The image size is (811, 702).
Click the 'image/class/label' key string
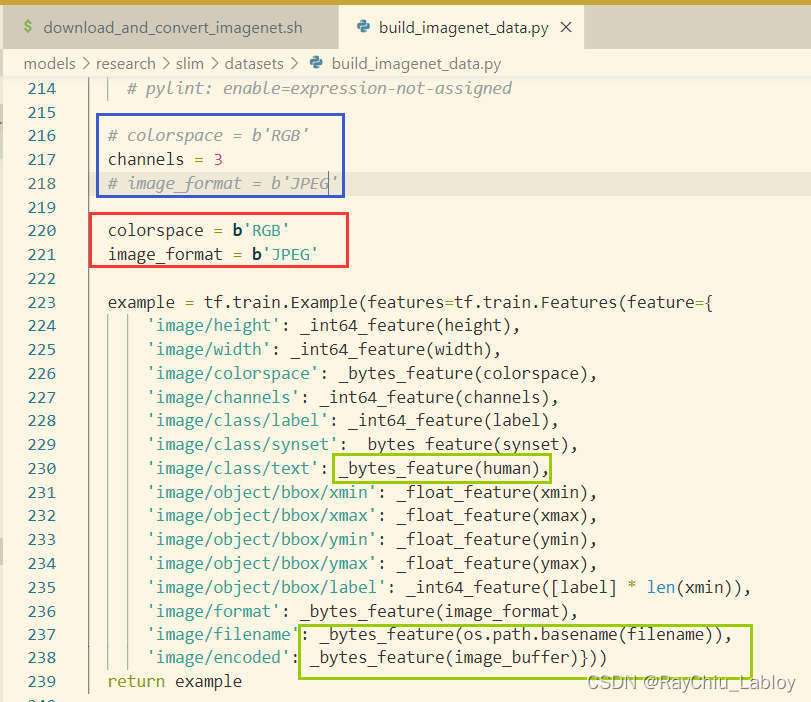click(237, 420)
